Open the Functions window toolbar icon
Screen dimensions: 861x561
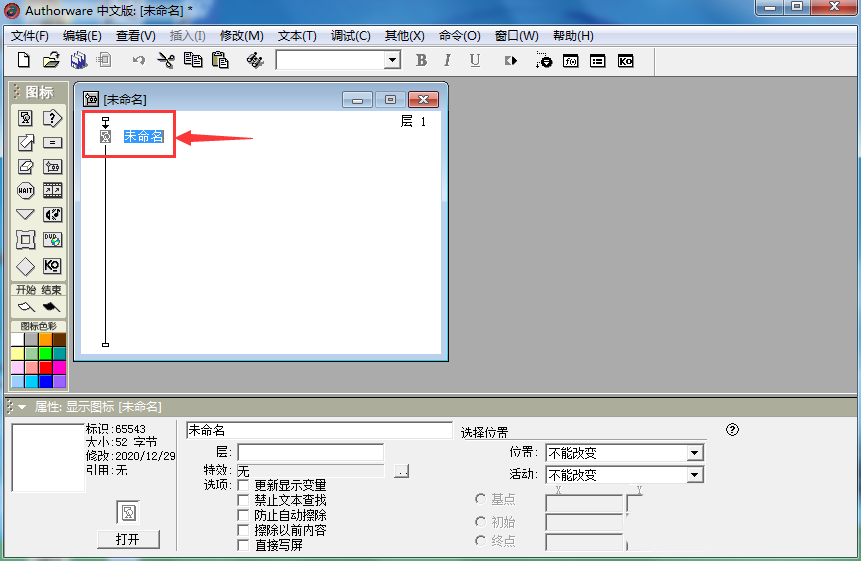coord(571,61)
